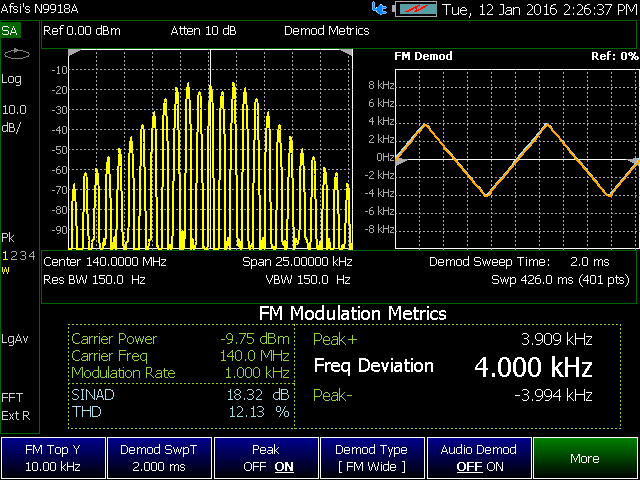Click the THD 12.13 % value
This screenshot has height=480, width=640.
(x=259, y=412)
